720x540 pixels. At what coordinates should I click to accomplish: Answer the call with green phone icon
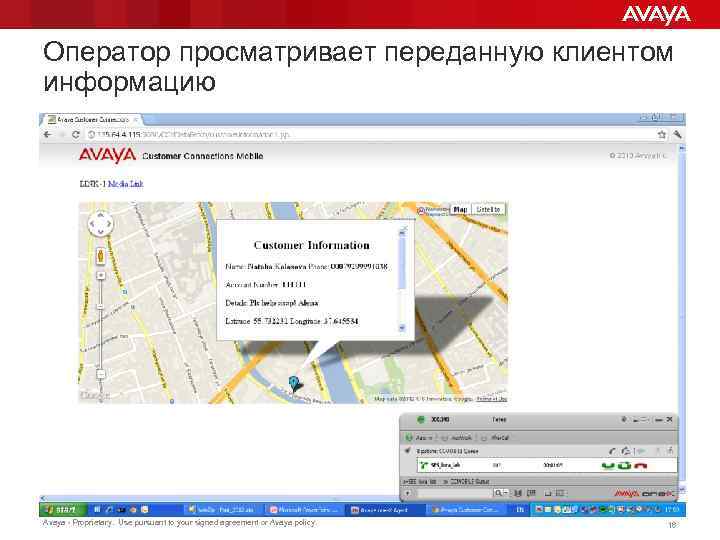608,466
